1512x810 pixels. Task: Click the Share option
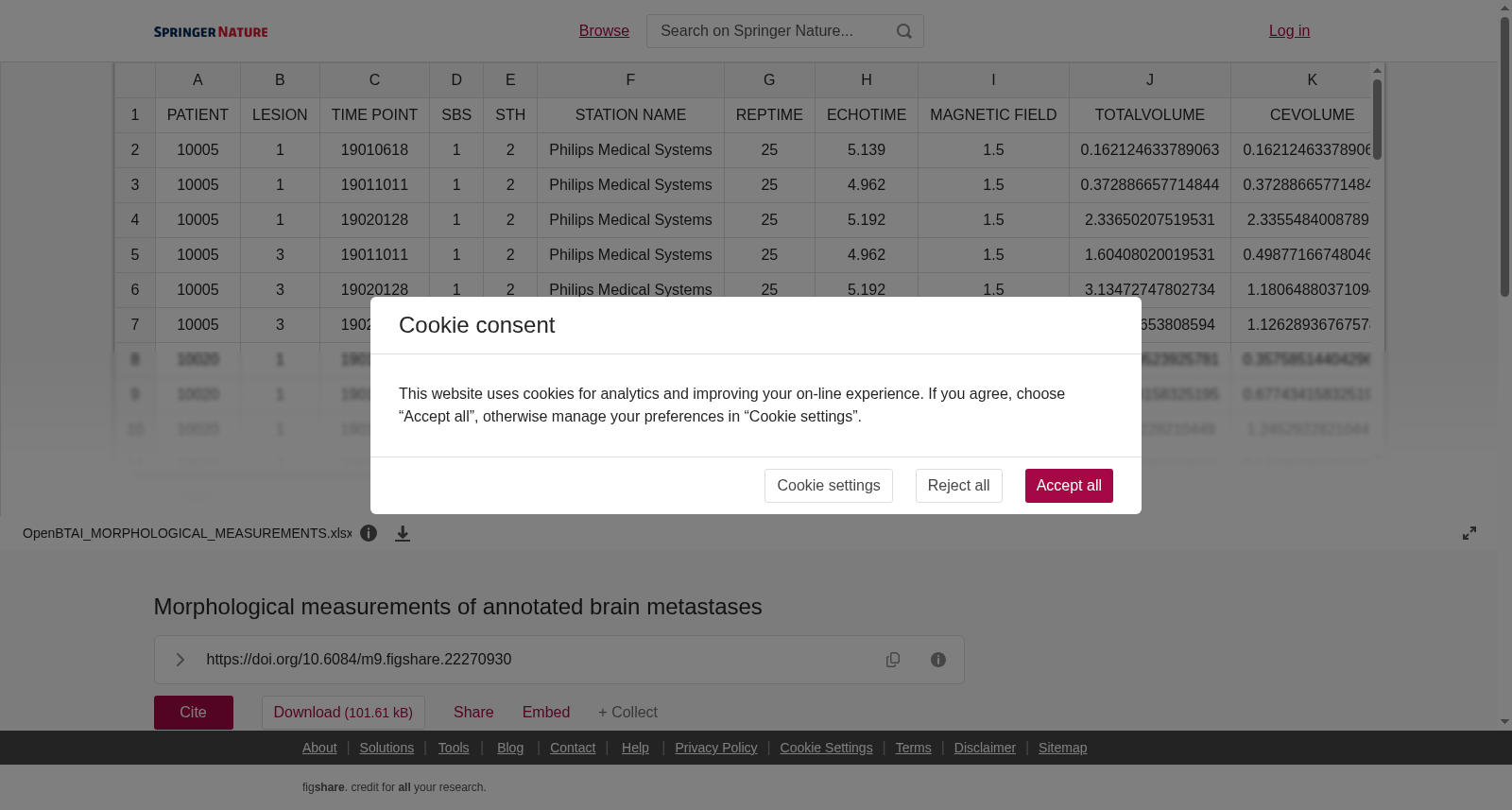pyautogui.click(x=473, y=713)
